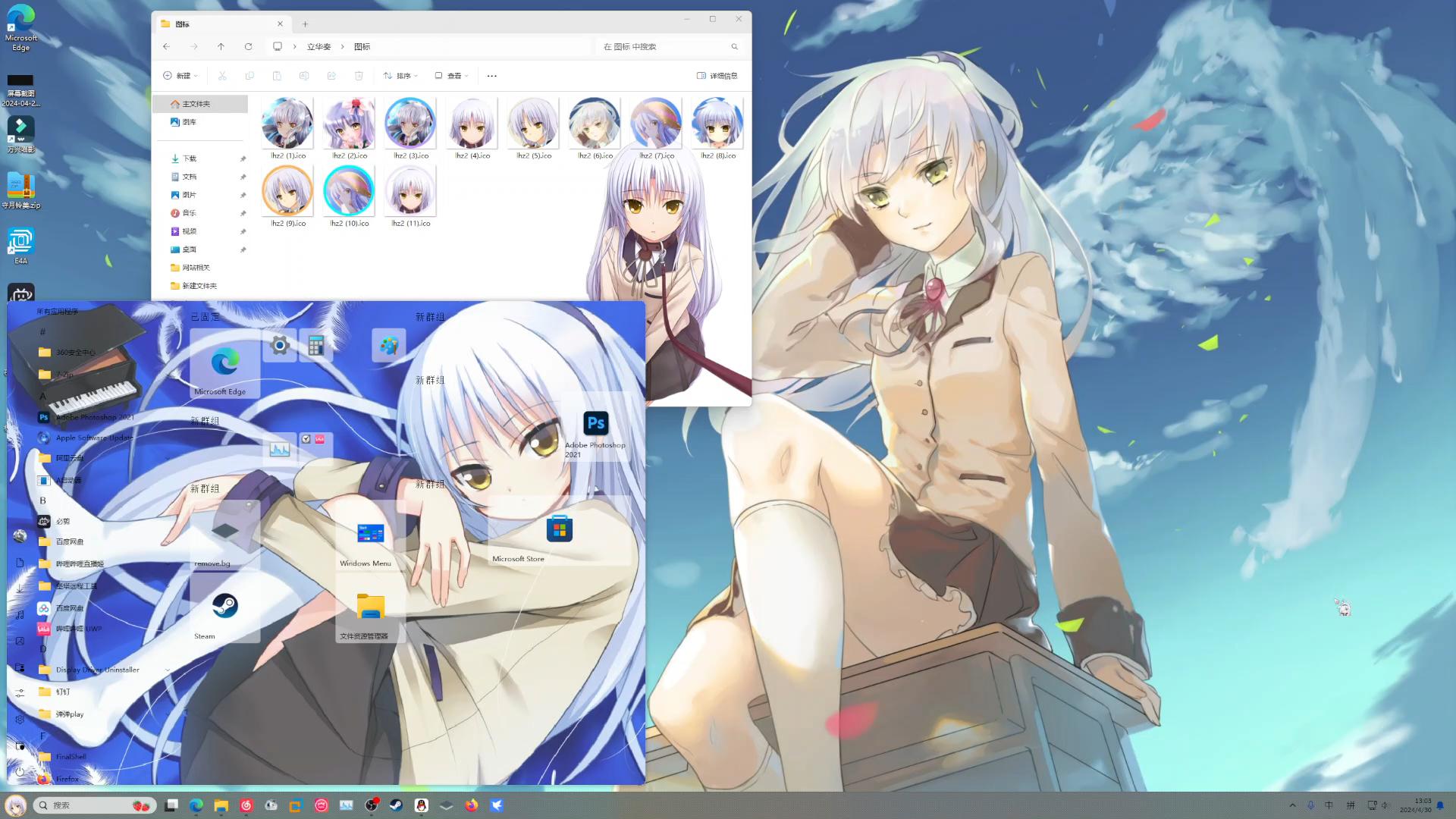The width and height of the screenshot is (1456, 819).
Task: Open the Calculator tile
Action: click(x=316, y=346)
